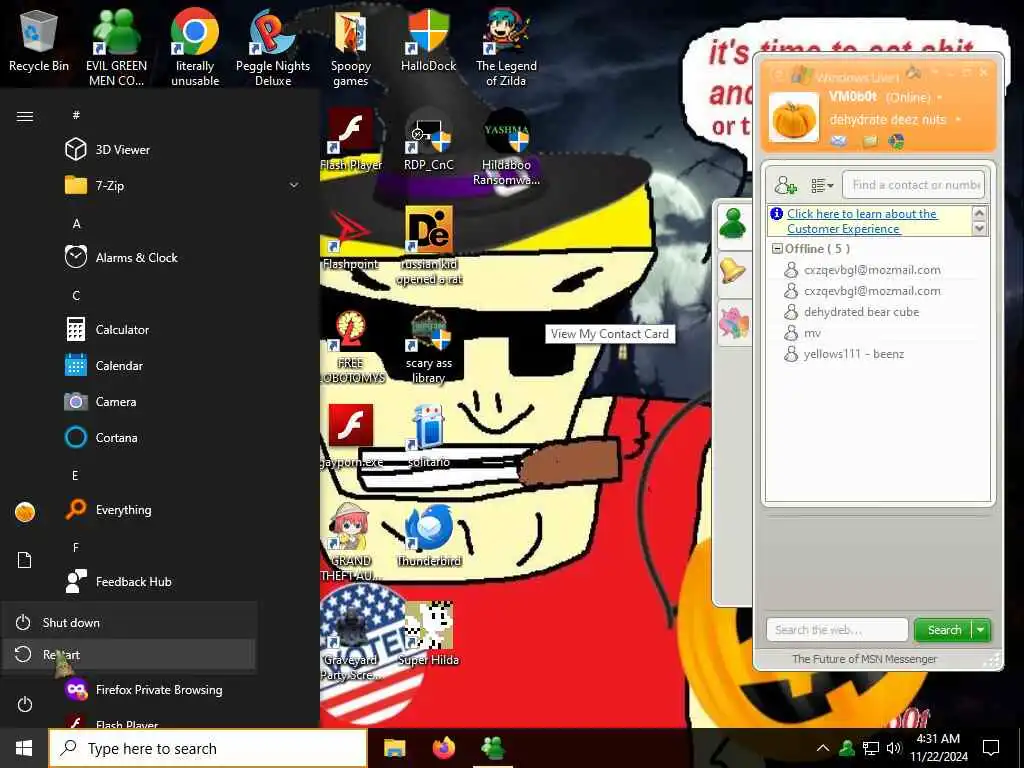Open the Recycle Bin desktop icon
Screen dimensions: 1024x768
(39, 42)
